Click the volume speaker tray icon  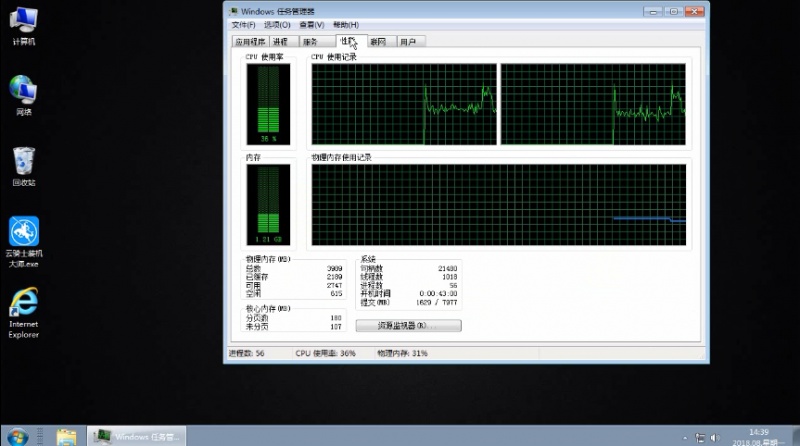(x=715, y=438)
